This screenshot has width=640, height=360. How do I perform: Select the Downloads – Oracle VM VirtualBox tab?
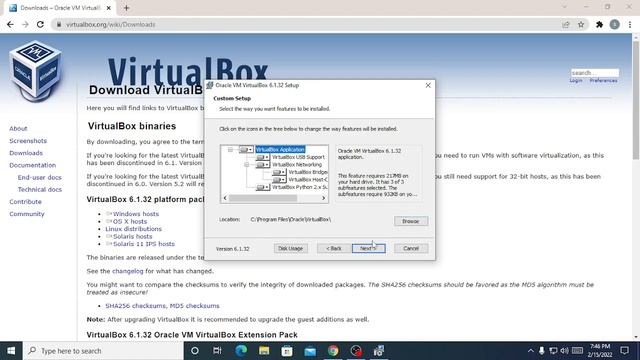click(60, 8)
